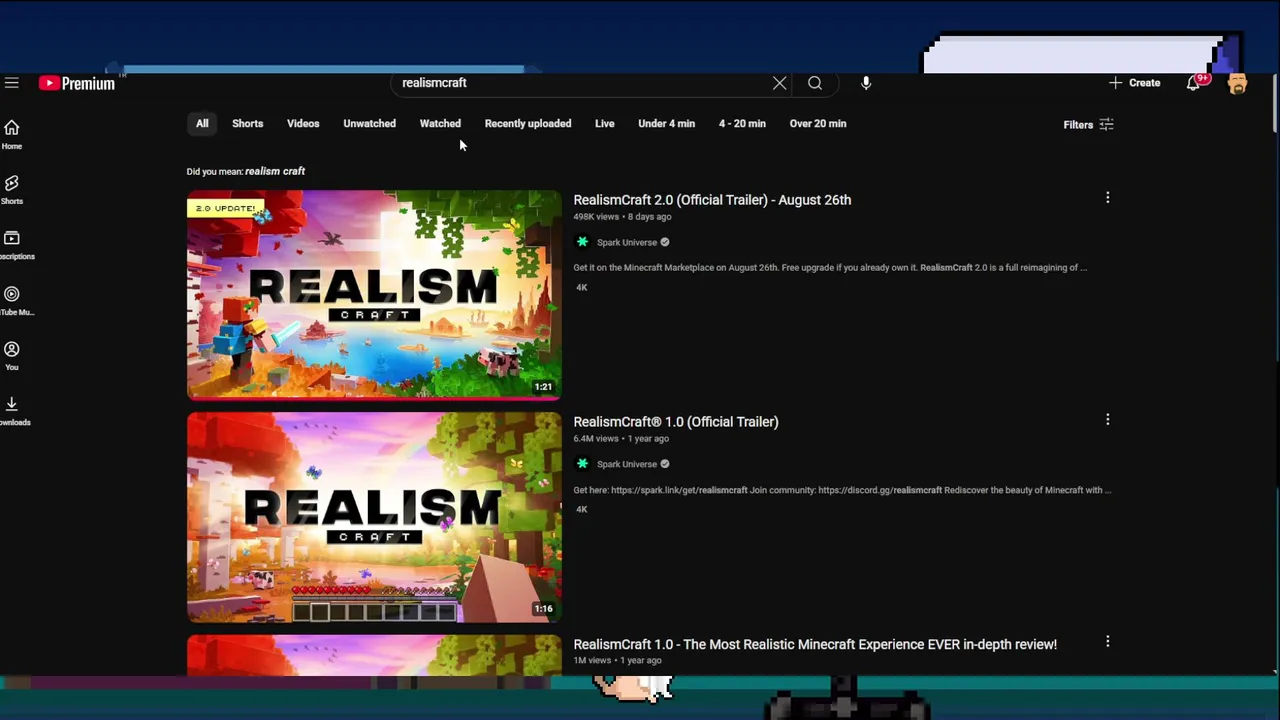
Task: Open the hamburger guide menu
Action: pos(12,83)
